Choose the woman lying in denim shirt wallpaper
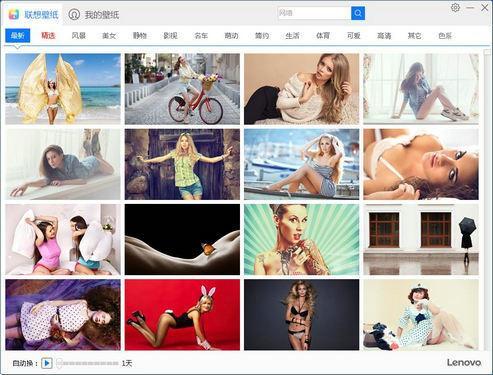 point(63,164)
